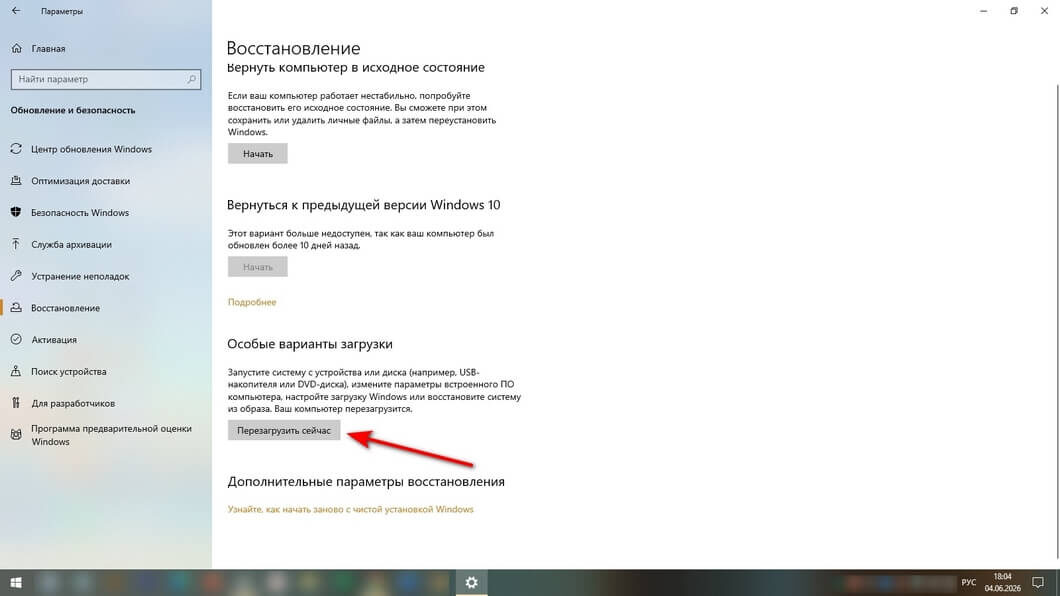Click Начать under Вернуть компьютер в исходное состояние
The image size is (1060, 596).
pyautogui.click(x=258, y=153)
